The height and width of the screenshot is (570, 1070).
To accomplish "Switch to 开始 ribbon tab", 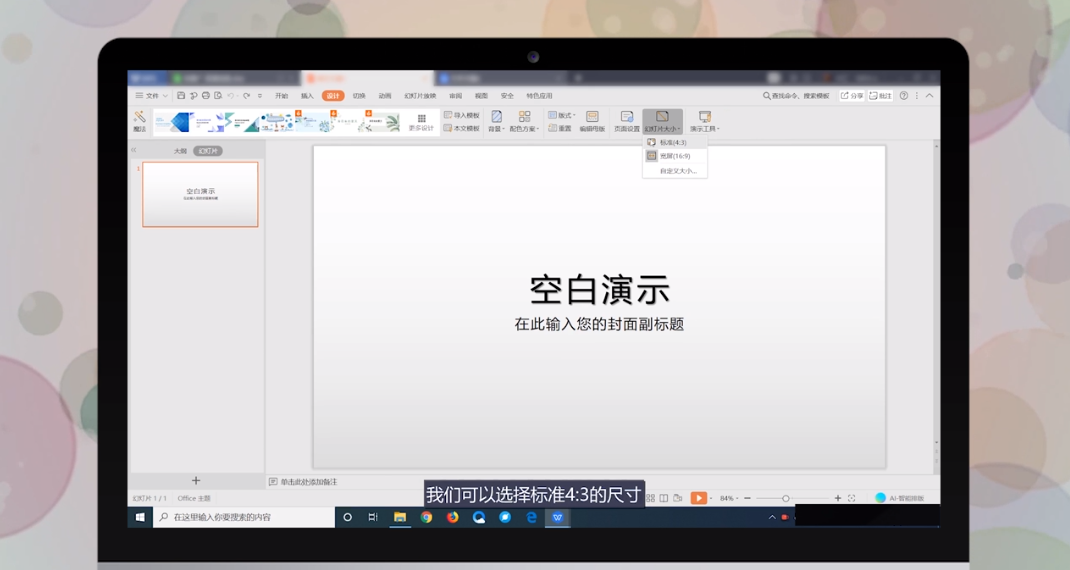I will click(x=281, y=96).
